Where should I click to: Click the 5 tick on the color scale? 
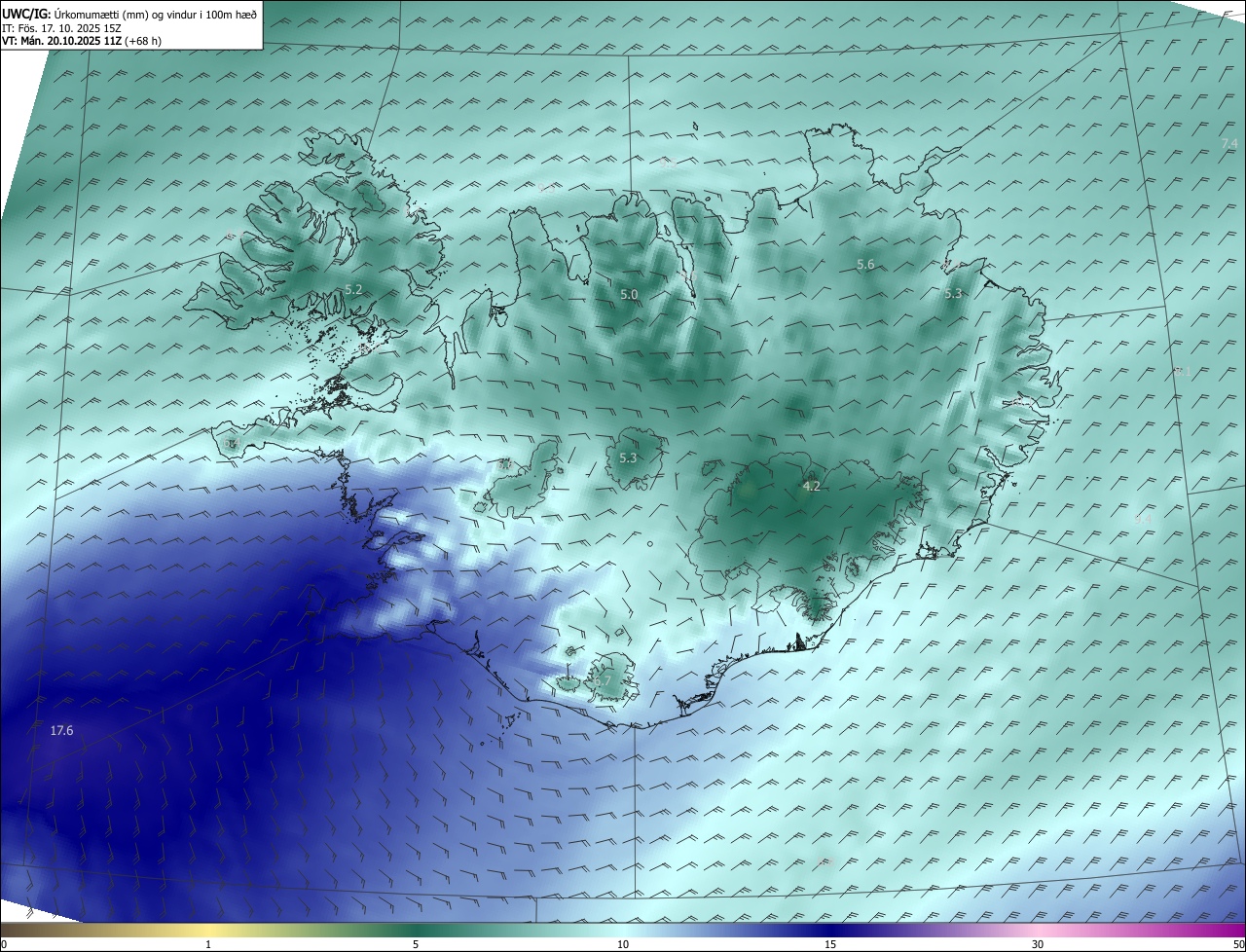pos(416,944)
